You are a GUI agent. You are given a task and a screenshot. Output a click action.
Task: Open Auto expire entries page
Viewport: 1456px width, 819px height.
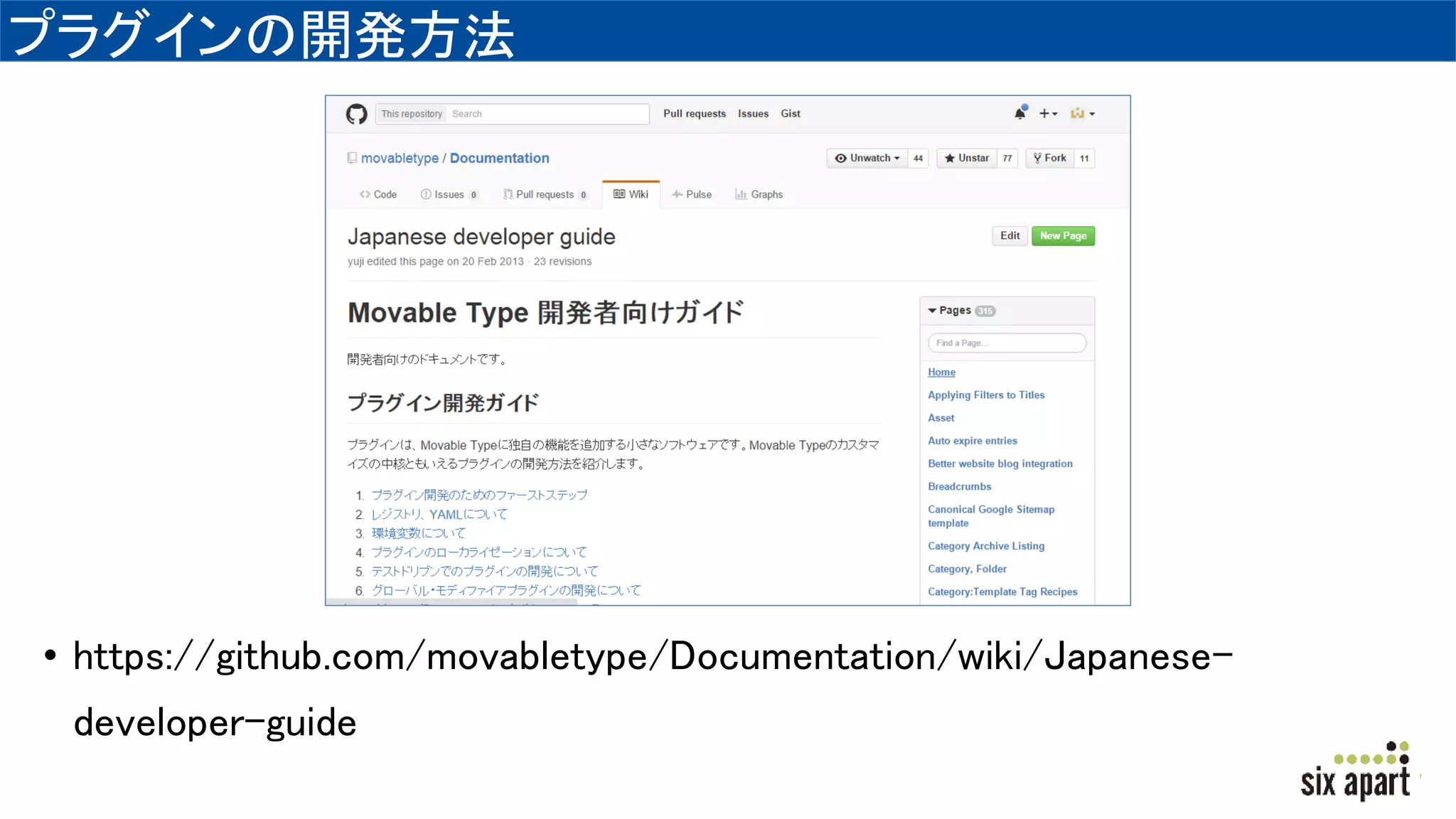tap(972, 441)
